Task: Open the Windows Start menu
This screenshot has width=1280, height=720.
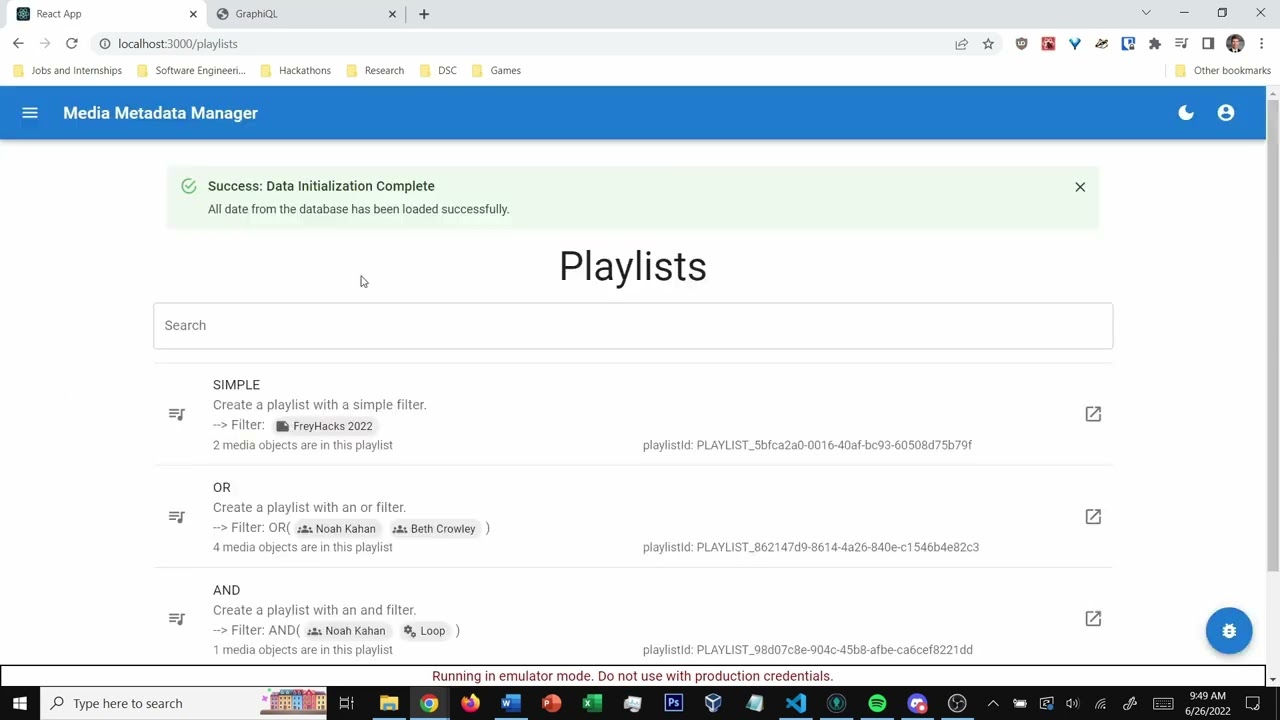Action: (20, 703)
